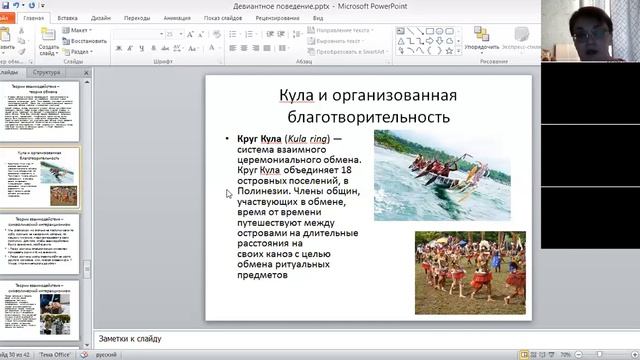Open character spacing AV menu
Viewport: 640px width, 360px height.
point(177,48)
